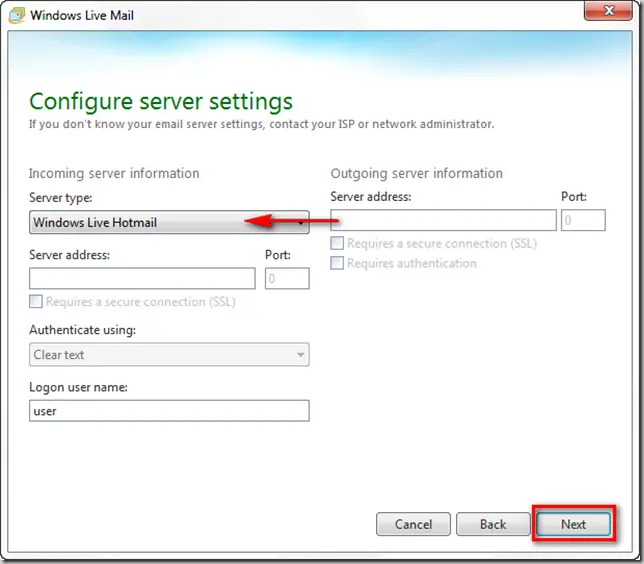The height and width of the screenshot is (564, 644).
Task: Click the Logon user name label
Action: (78, 387)
